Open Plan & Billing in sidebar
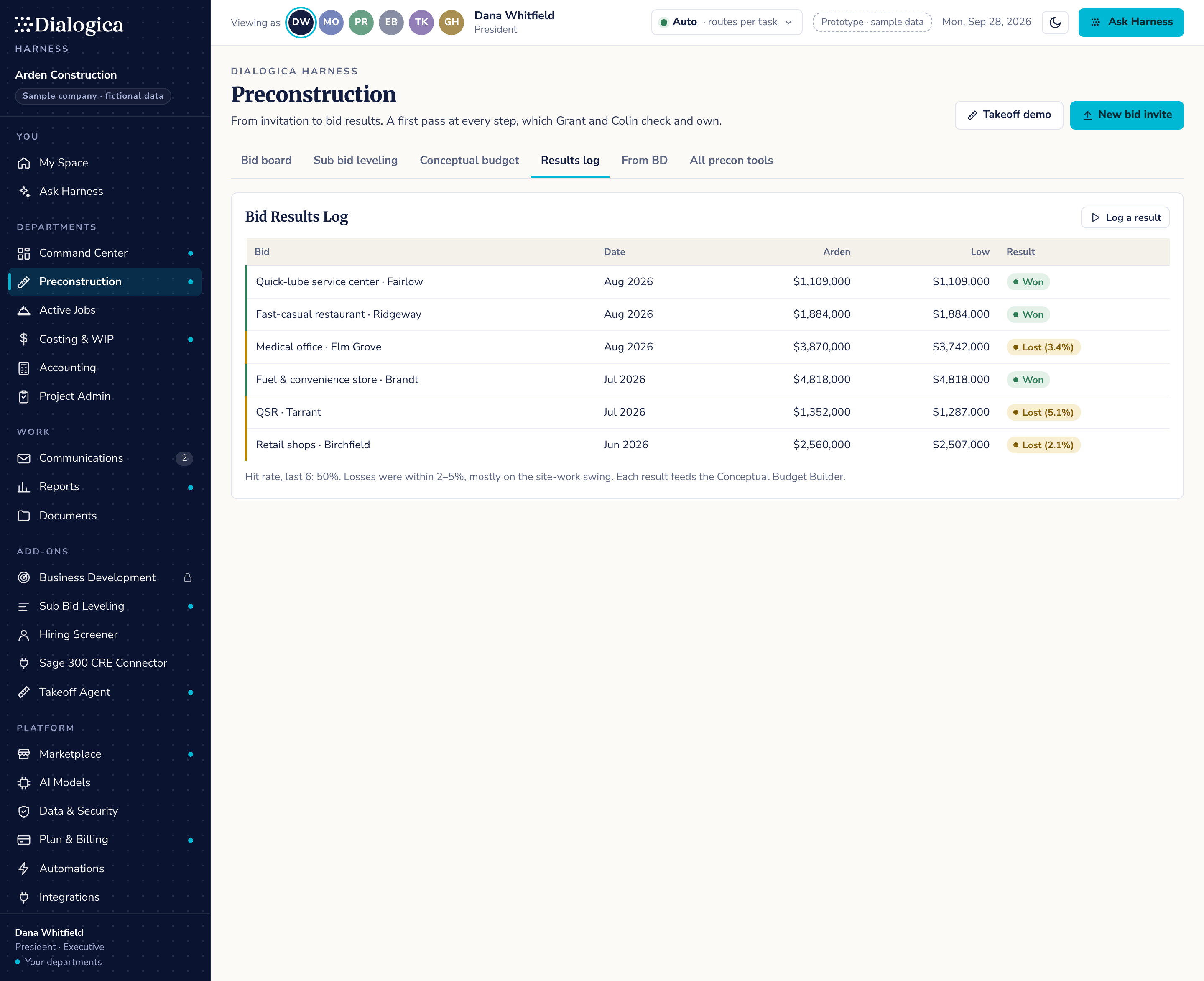Screen dimensions: 1204x981 point(105,840)
